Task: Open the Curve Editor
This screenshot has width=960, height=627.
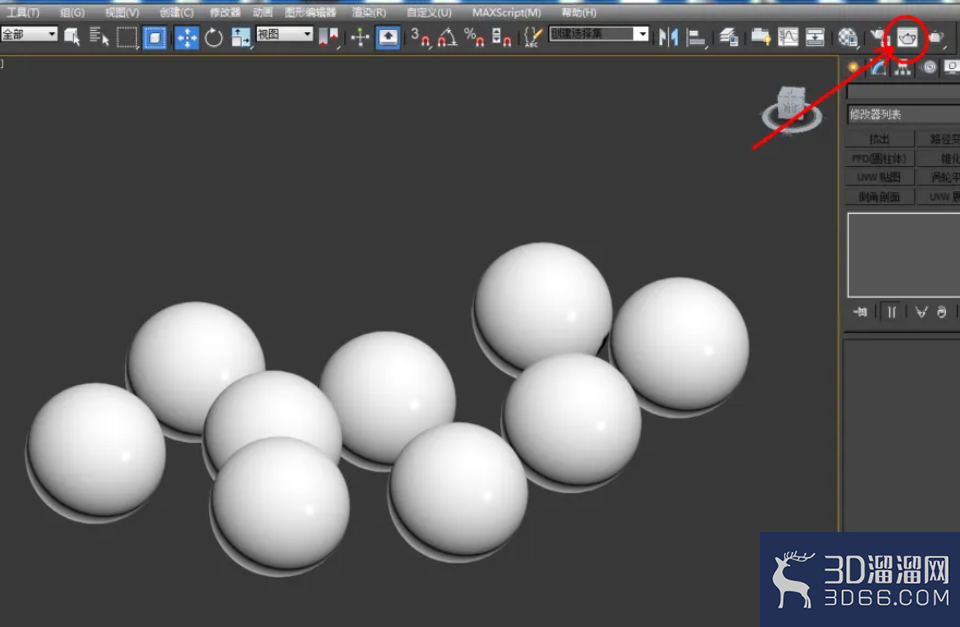Action: click(788, 37)
